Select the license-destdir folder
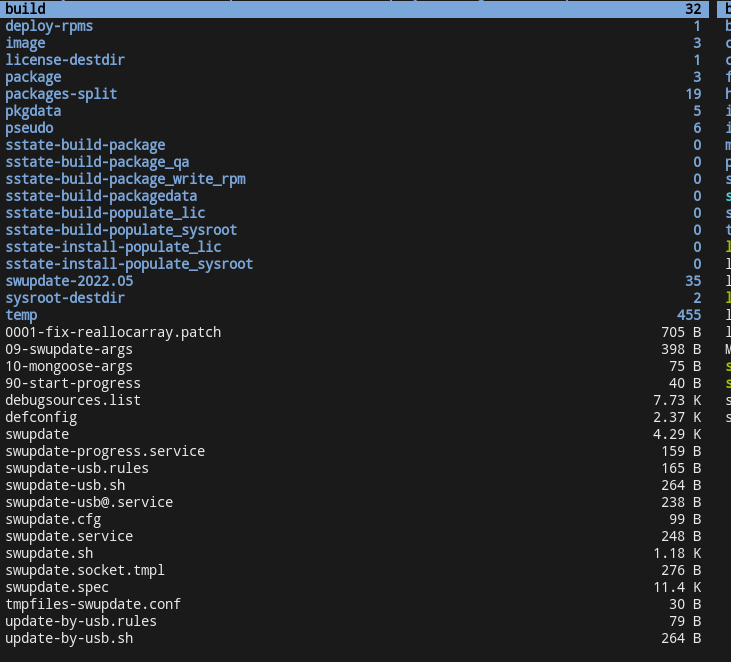This screenshot has height=662, width=731. click(x=65, y=60)
